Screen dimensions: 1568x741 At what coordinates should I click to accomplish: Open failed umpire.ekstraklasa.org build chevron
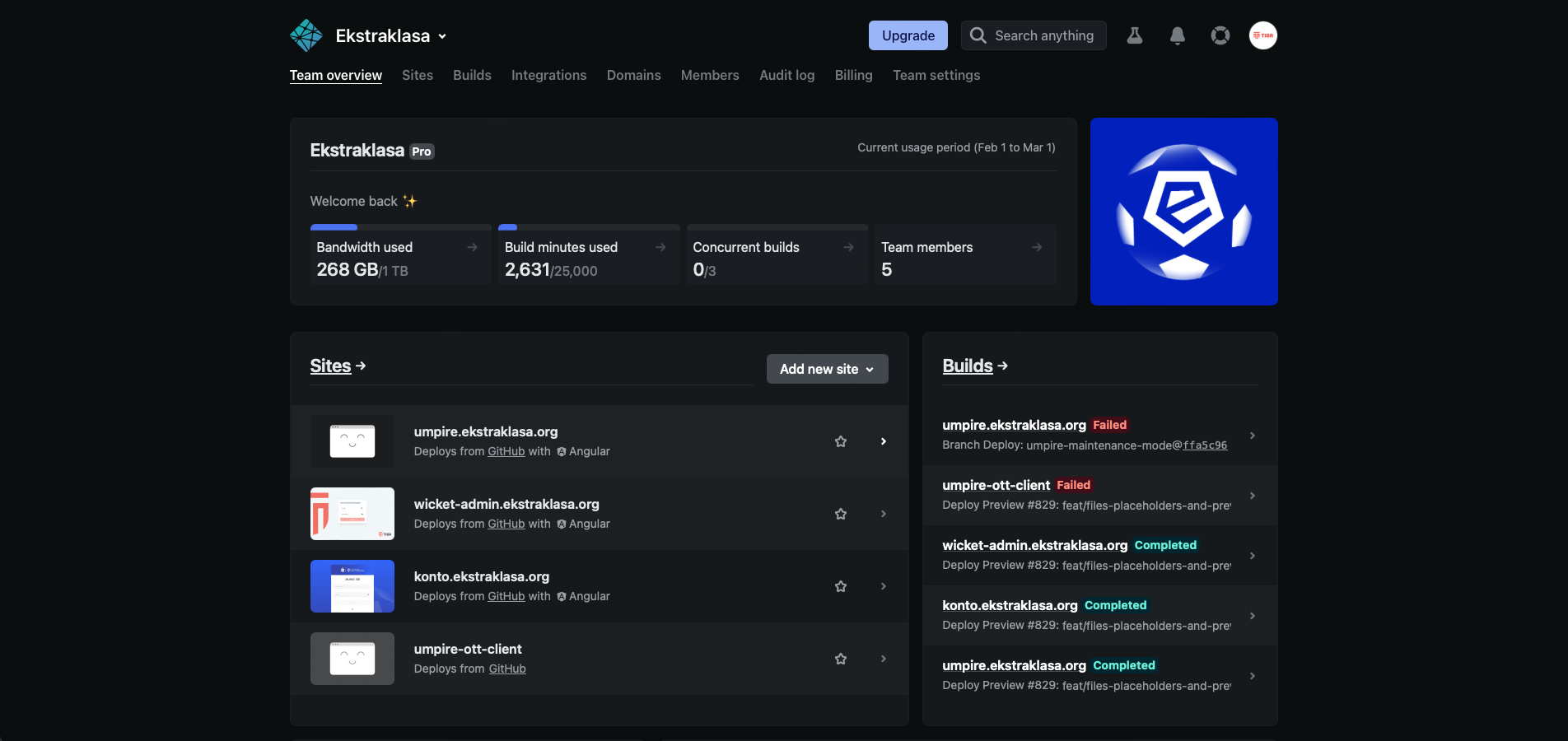tap(1253, 436)
